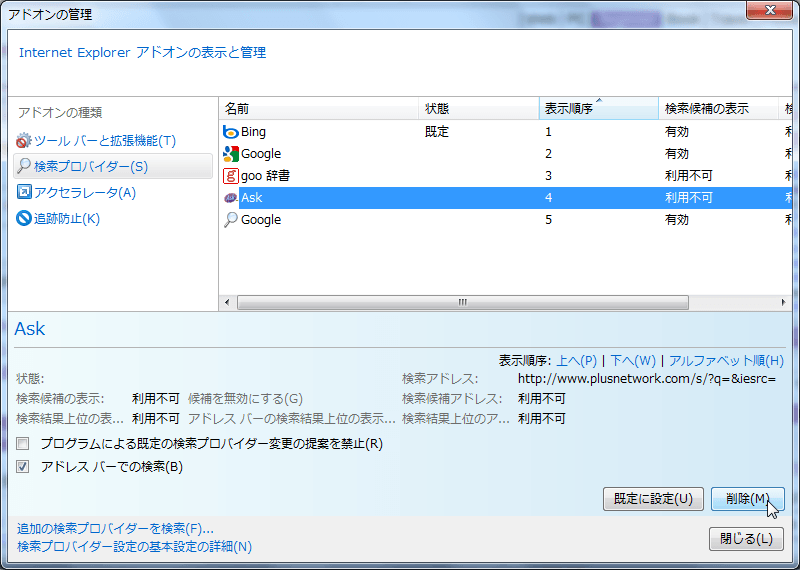
Task: Select the goo 辞書 row name
Action: click(265, 176)
